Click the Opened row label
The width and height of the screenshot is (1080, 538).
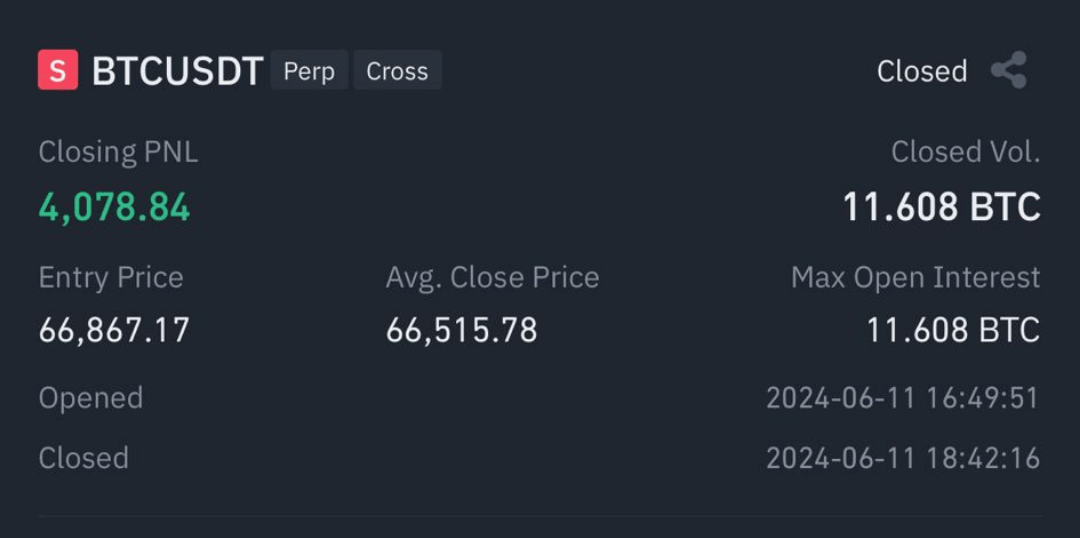point(91,398)
